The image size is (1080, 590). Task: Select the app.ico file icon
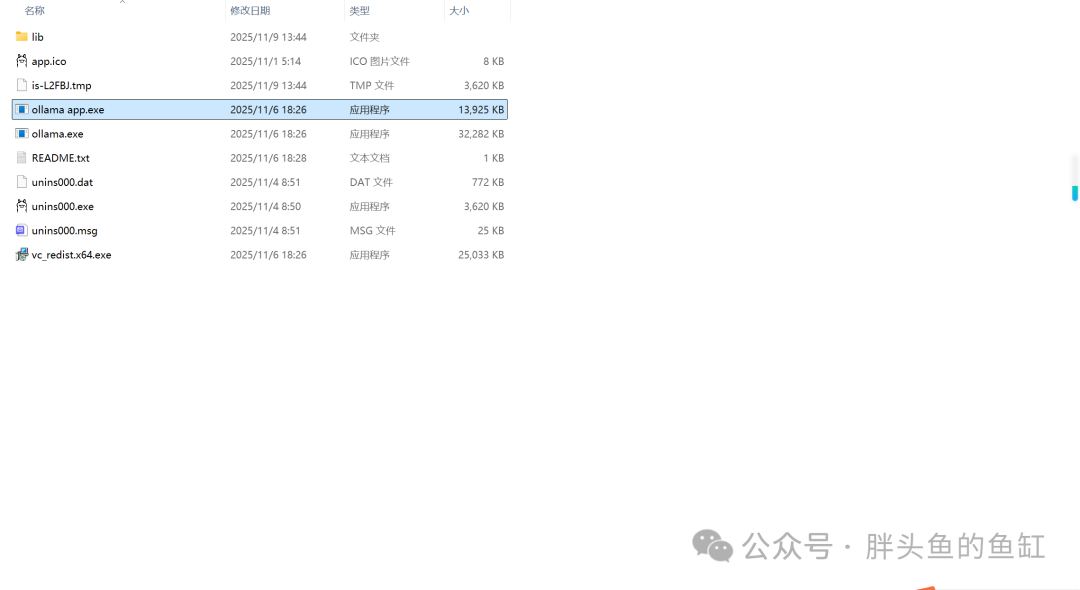pos(21,61)
